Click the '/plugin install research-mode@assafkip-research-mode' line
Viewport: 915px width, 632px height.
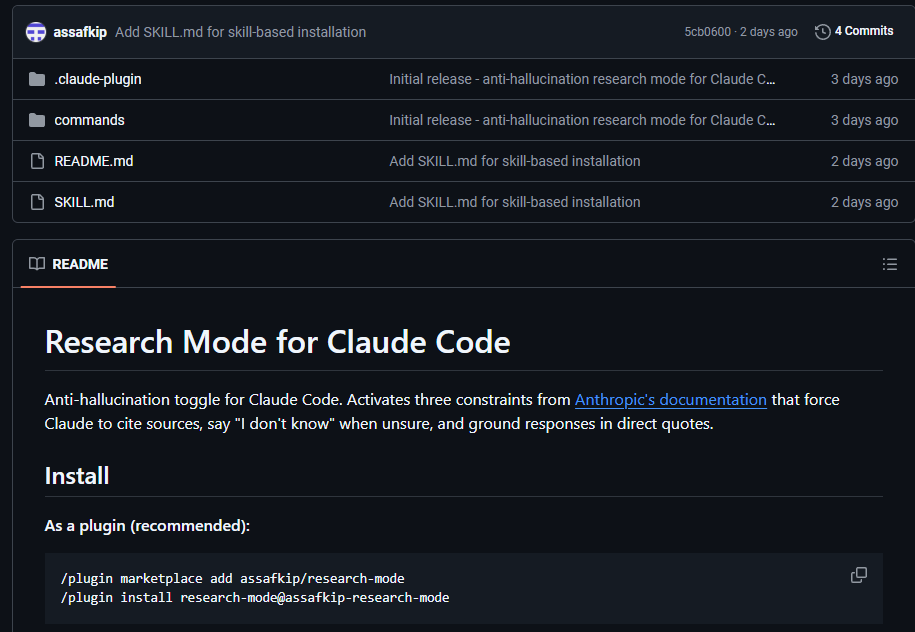tap(255, 598)
